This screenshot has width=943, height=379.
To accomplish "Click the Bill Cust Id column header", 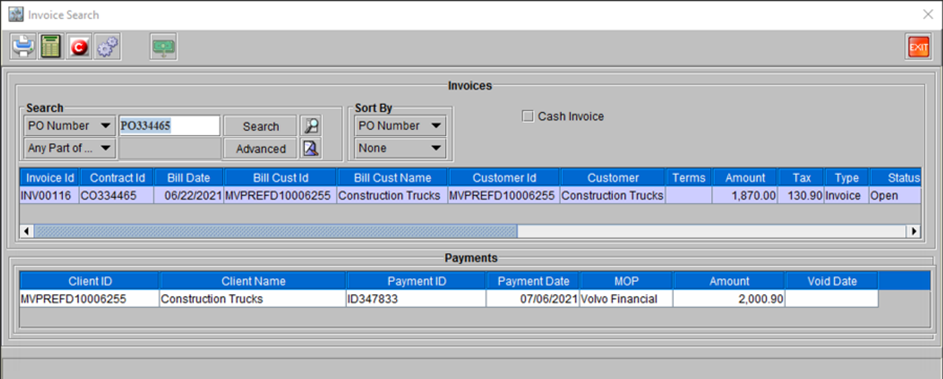I will (x=280, y=178).
